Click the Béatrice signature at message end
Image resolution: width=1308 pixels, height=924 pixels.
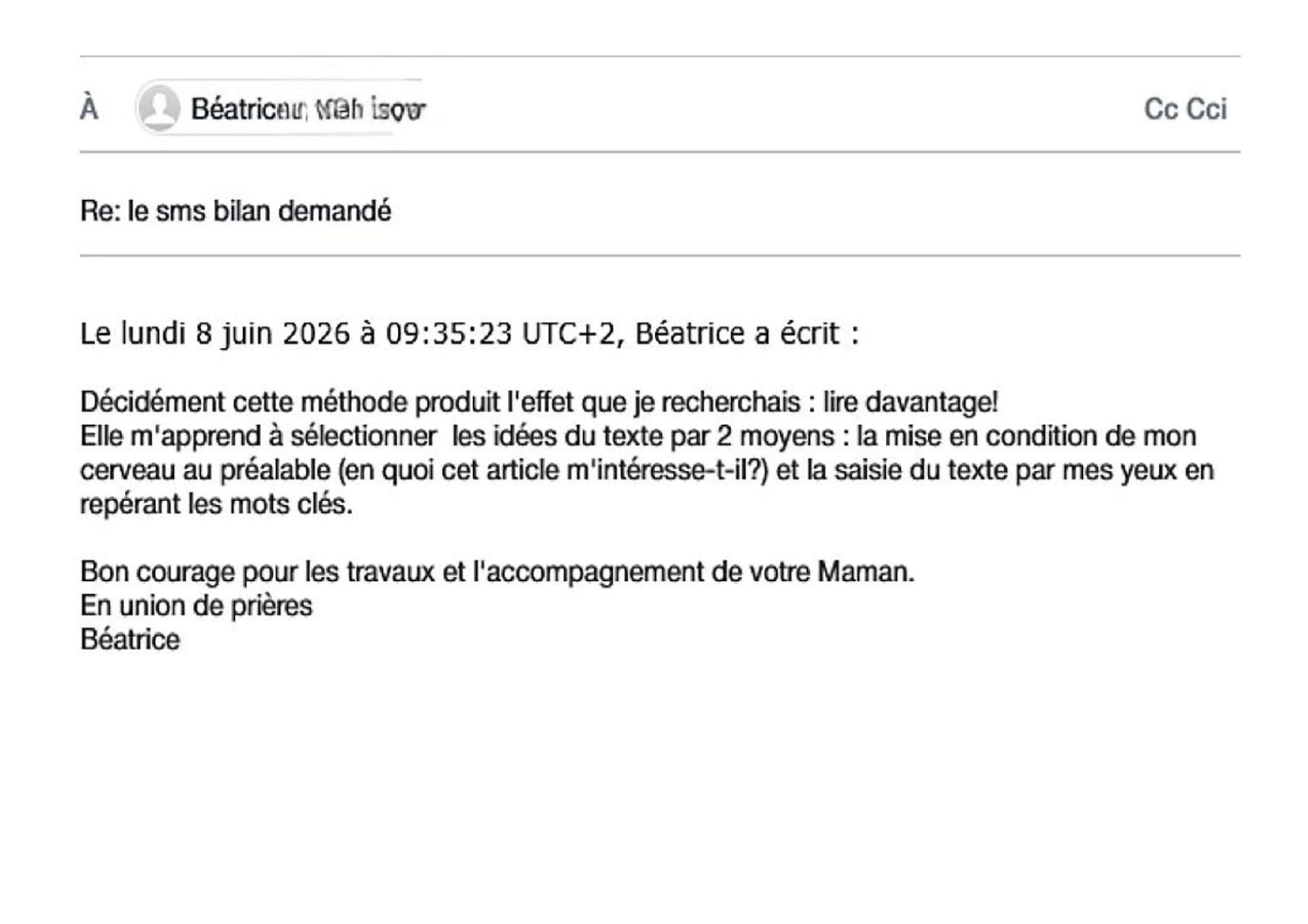click(130, 640)
